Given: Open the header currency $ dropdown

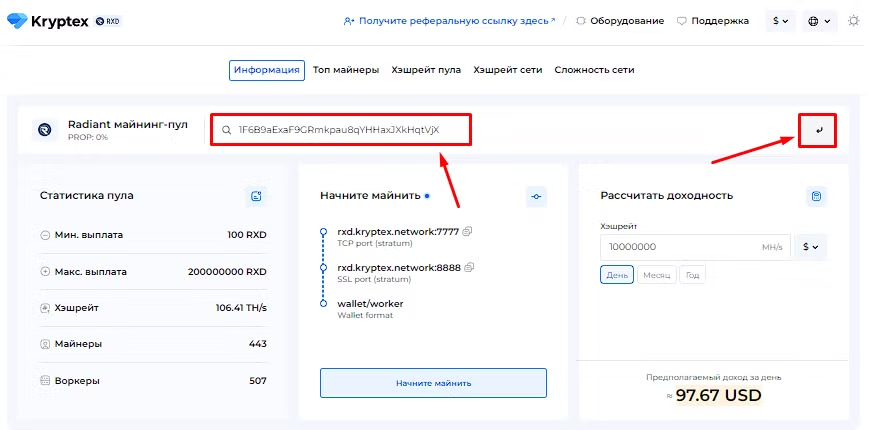Looking at the screenshot, I should [780, 21].
